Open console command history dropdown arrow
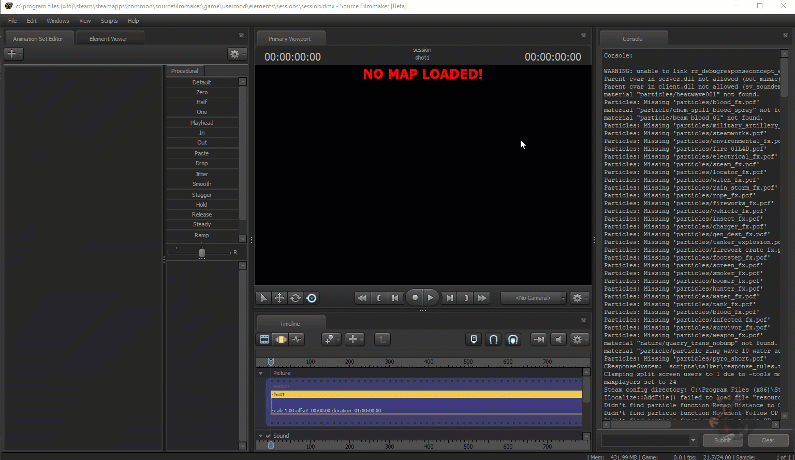795x460 pixels. coord(693,440)
